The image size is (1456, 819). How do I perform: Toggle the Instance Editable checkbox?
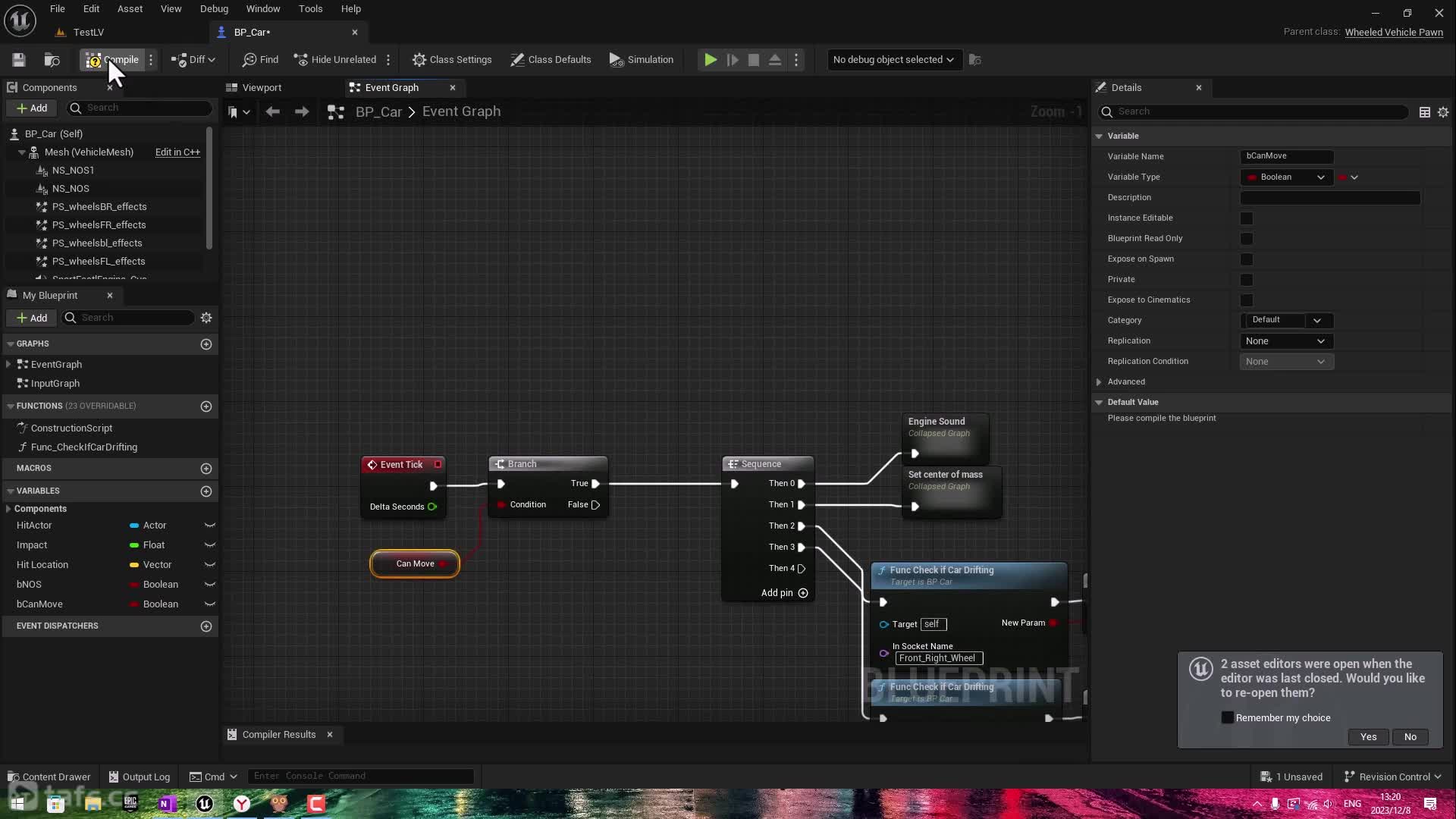[1248, 218]
